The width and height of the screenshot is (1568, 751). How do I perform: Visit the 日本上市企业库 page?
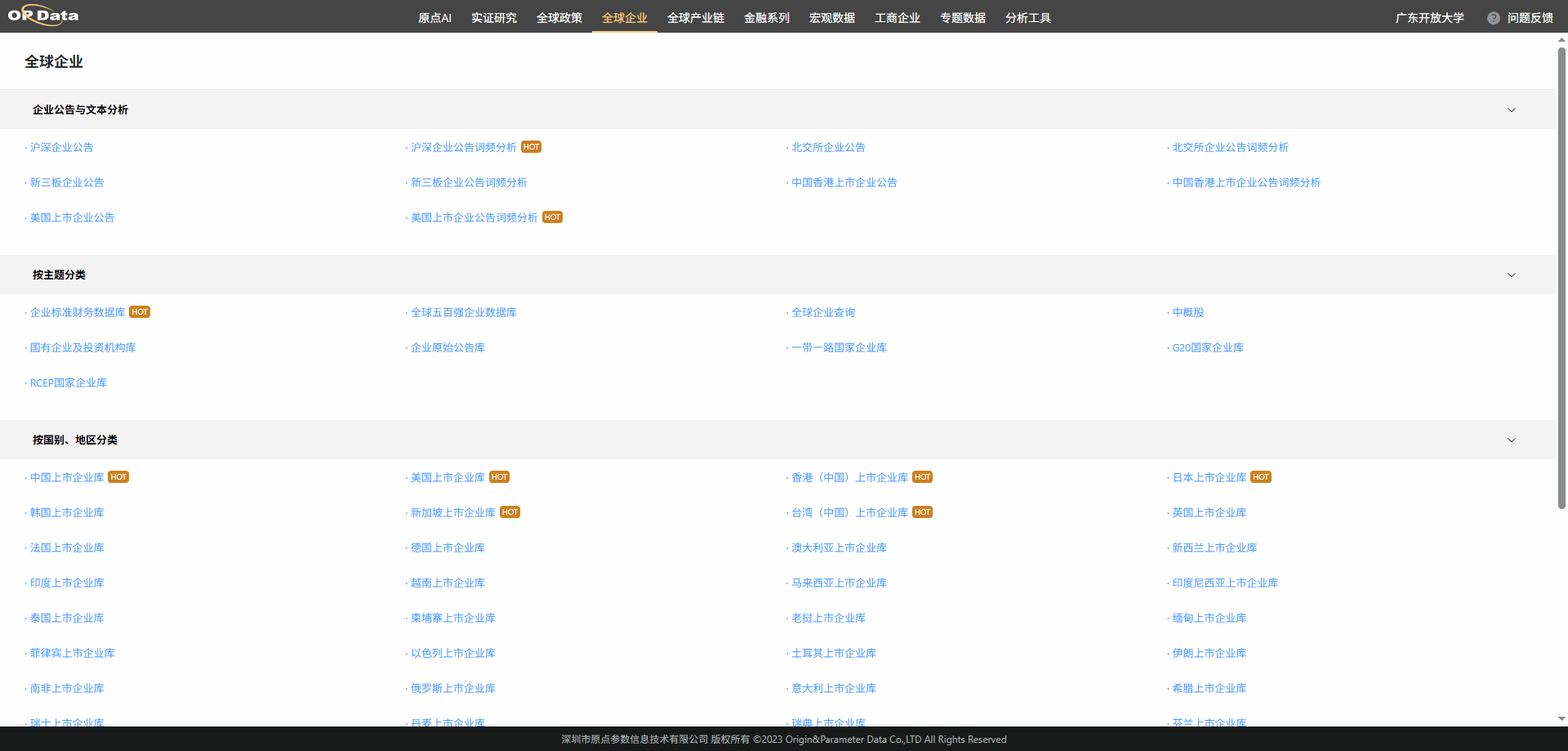point(1209,478)
